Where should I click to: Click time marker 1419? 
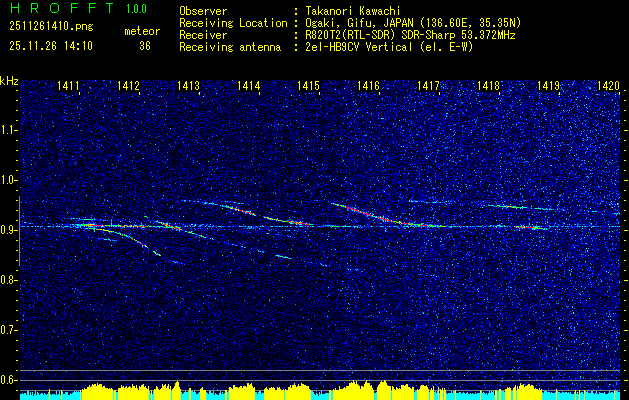(548, 85)
